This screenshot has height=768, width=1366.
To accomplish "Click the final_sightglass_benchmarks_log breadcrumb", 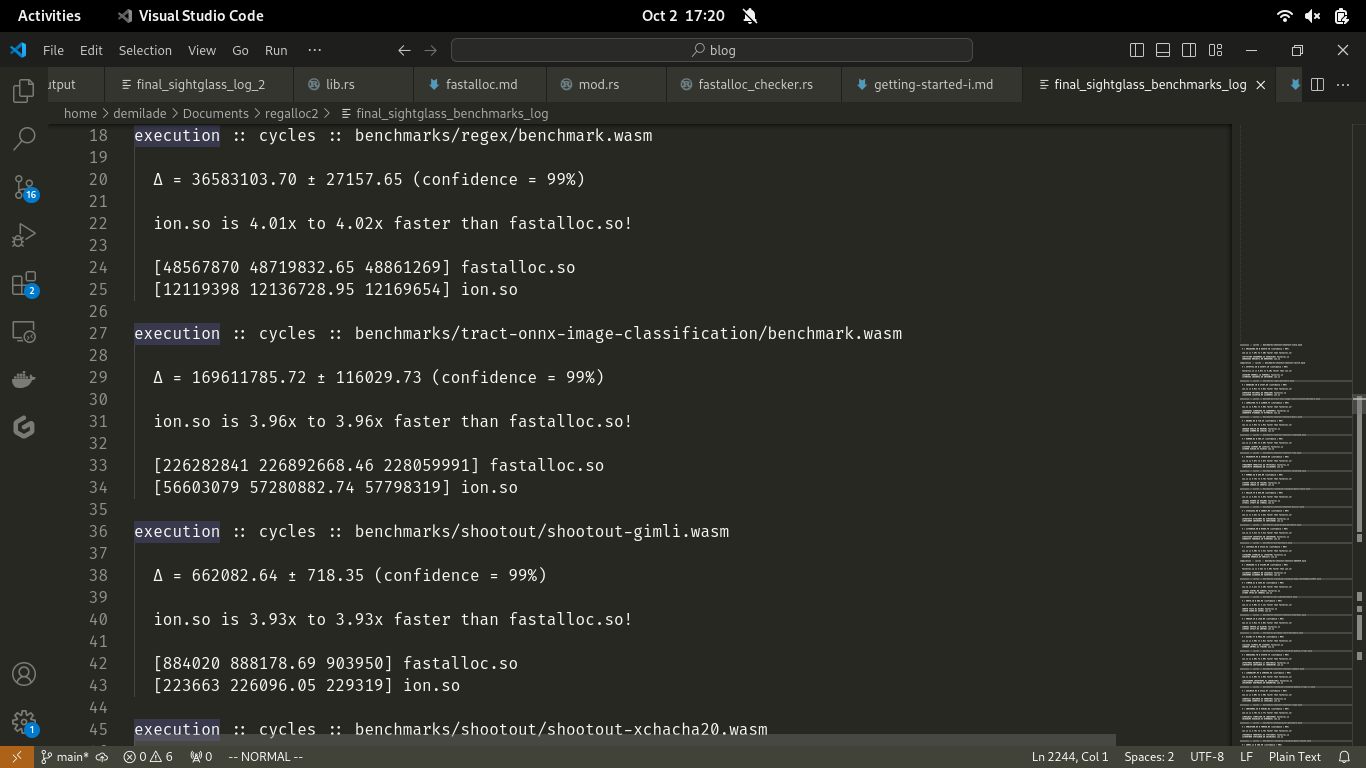I will 444,113.
